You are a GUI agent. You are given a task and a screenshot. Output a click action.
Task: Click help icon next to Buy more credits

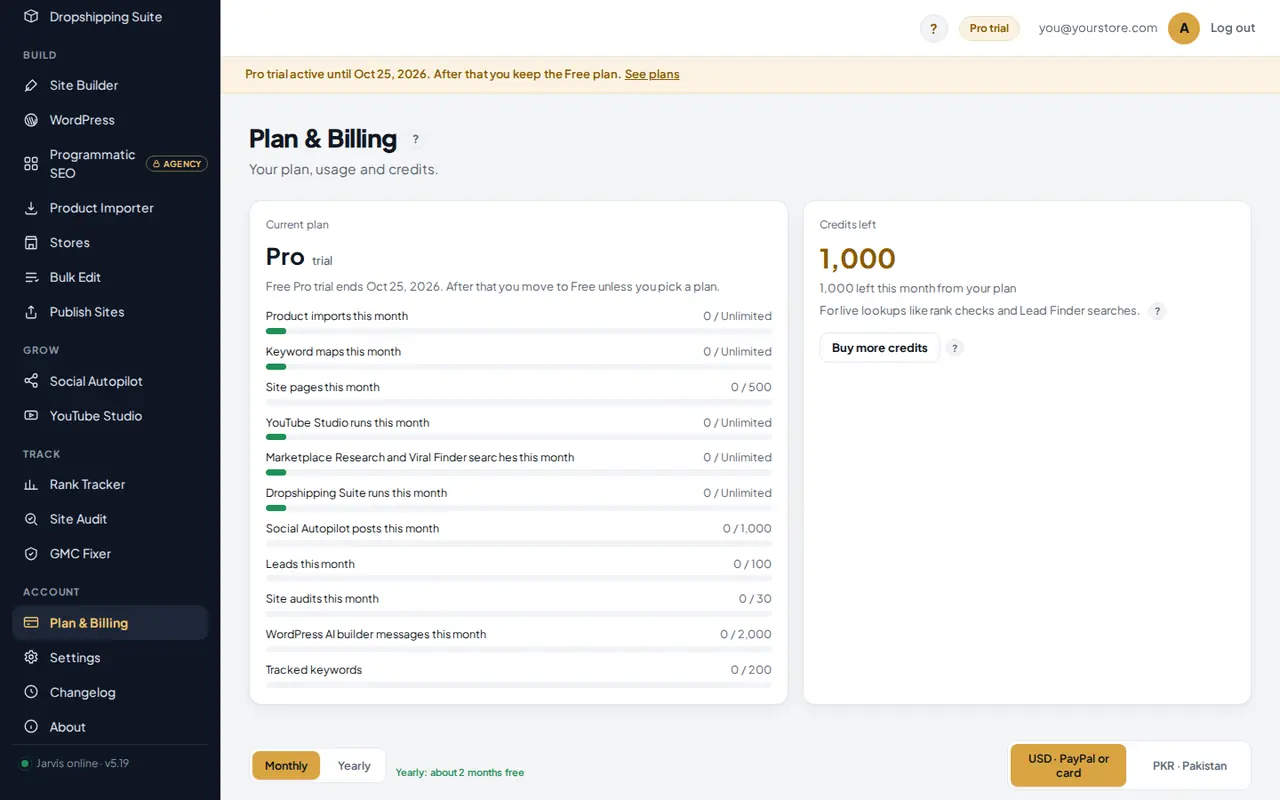click(955, 348)
